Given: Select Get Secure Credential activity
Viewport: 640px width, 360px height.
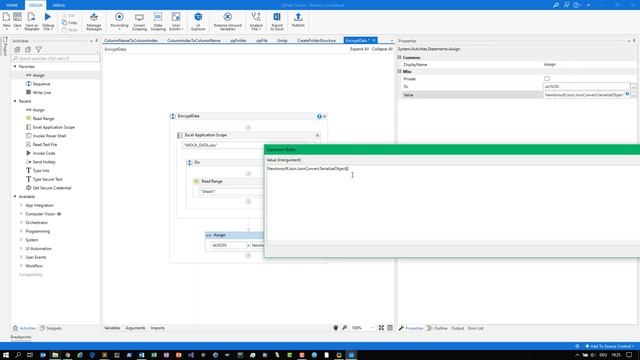Looking at the screenshot, I should click(52, 188).
